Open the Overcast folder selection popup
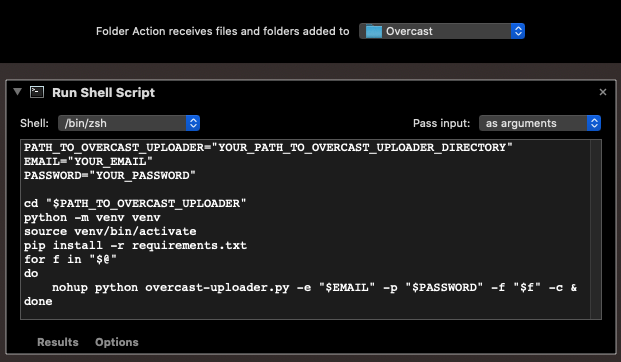 tap(442, 31)
